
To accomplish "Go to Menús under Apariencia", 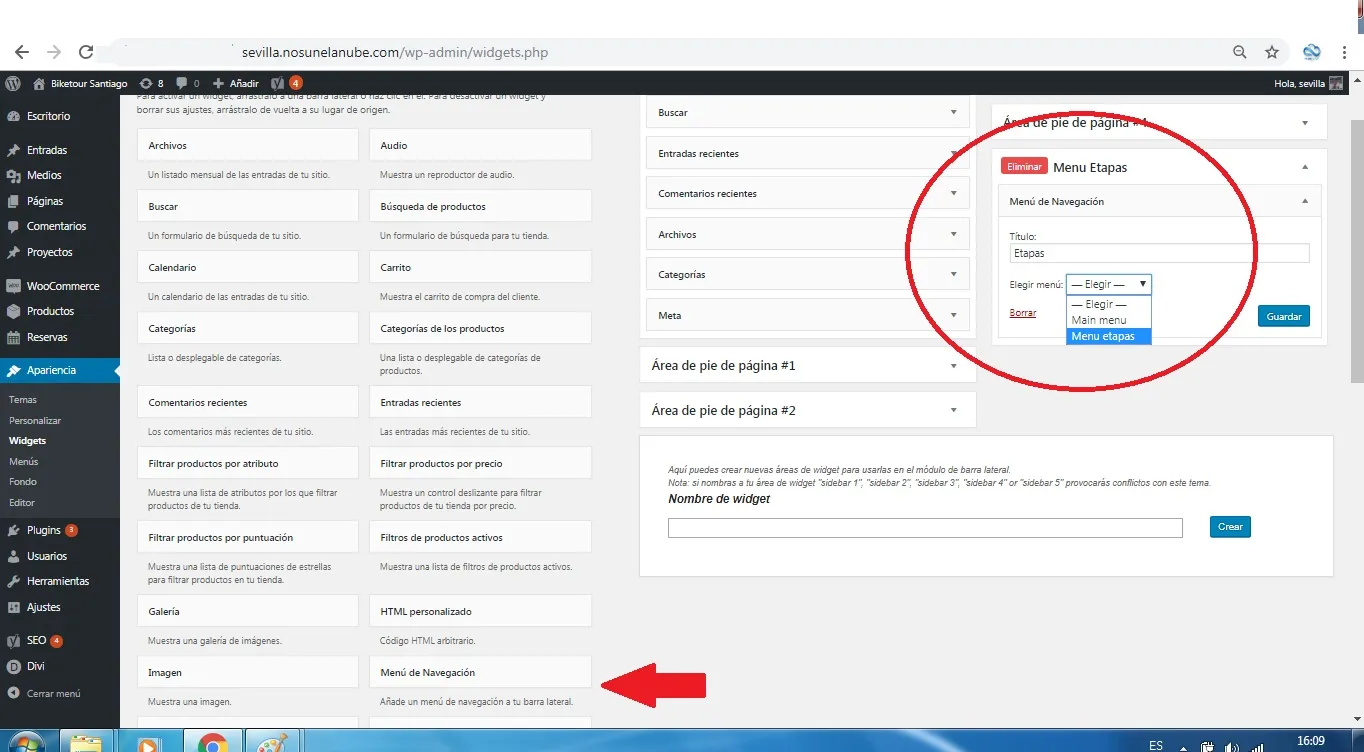I will tap(23, 462).
